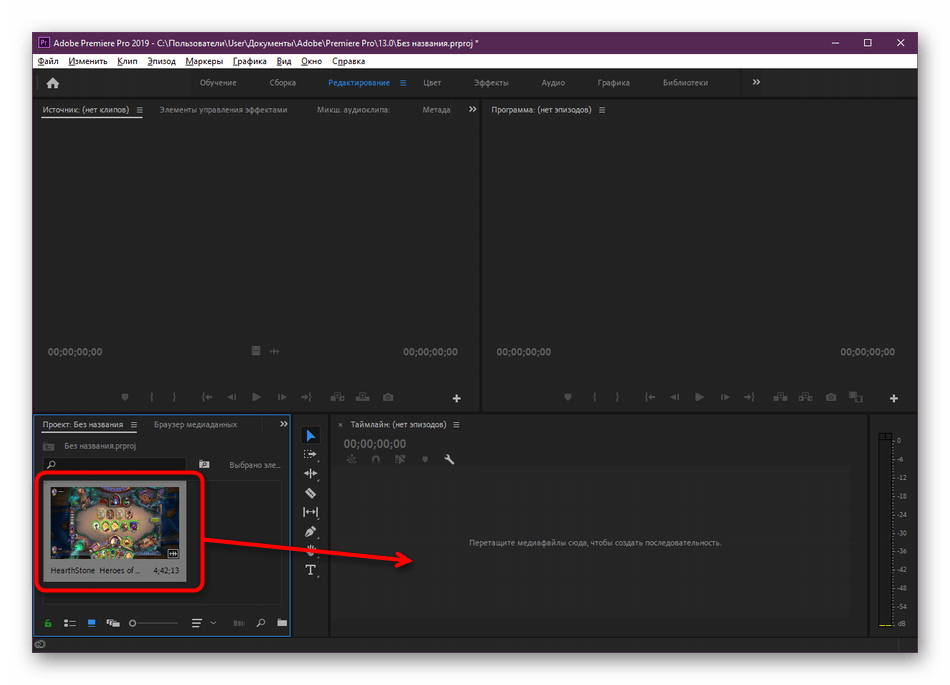Switch Project panel to icon view
The height and width of the screenshot is (685, 950).
coord(92,623)
